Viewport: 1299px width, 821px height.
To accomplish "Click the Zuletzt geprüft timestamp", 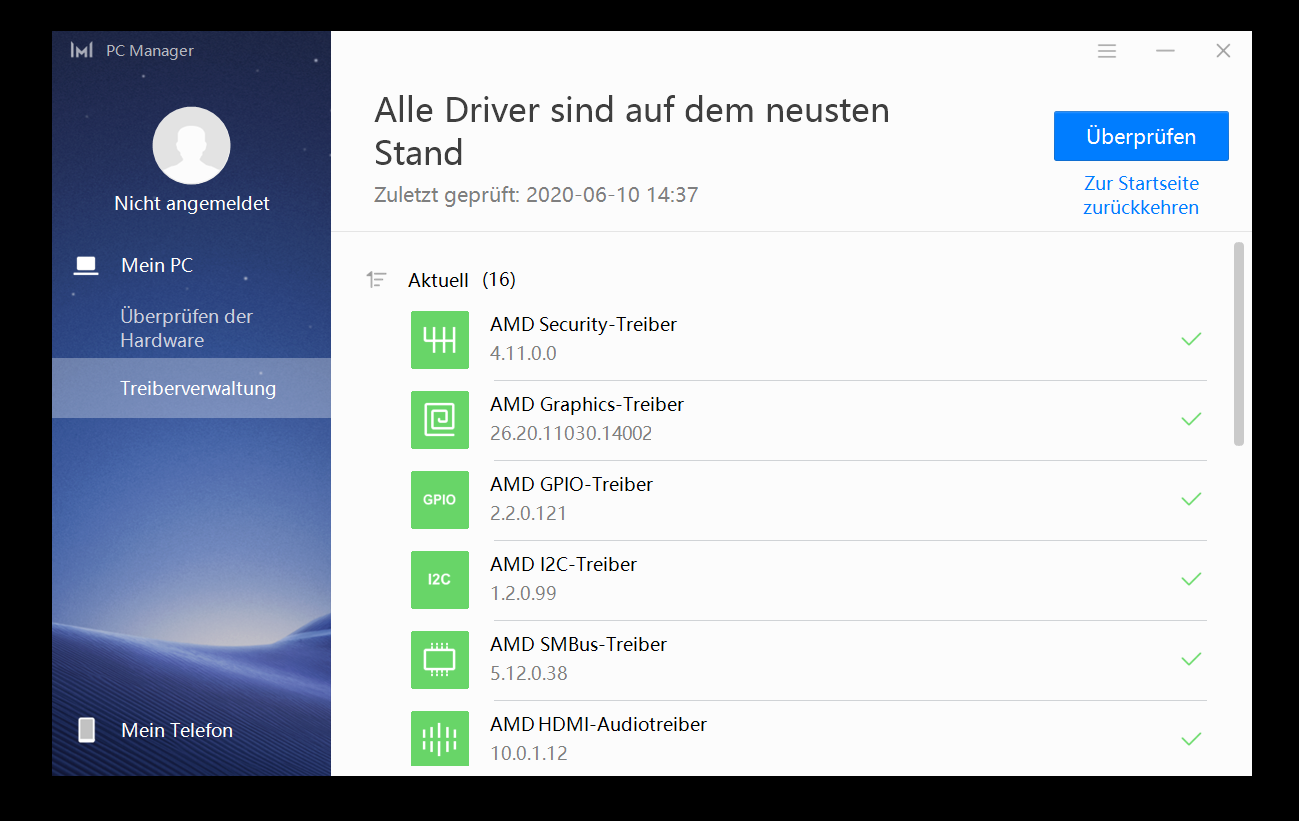I will pos(536,195).
